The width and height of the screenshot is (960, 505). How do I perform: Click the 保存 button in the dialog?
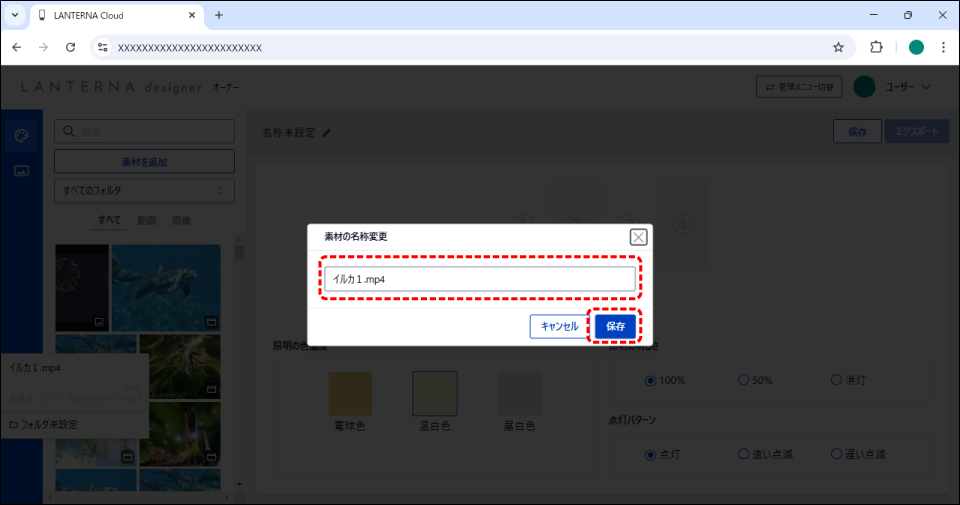click(x=615, y=326)
